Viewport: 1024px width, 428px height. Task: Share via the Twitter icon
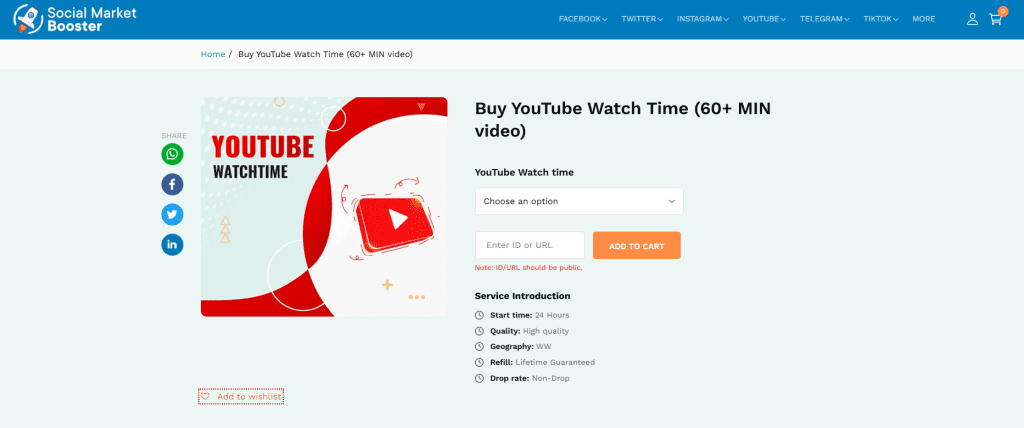point(172,215)
